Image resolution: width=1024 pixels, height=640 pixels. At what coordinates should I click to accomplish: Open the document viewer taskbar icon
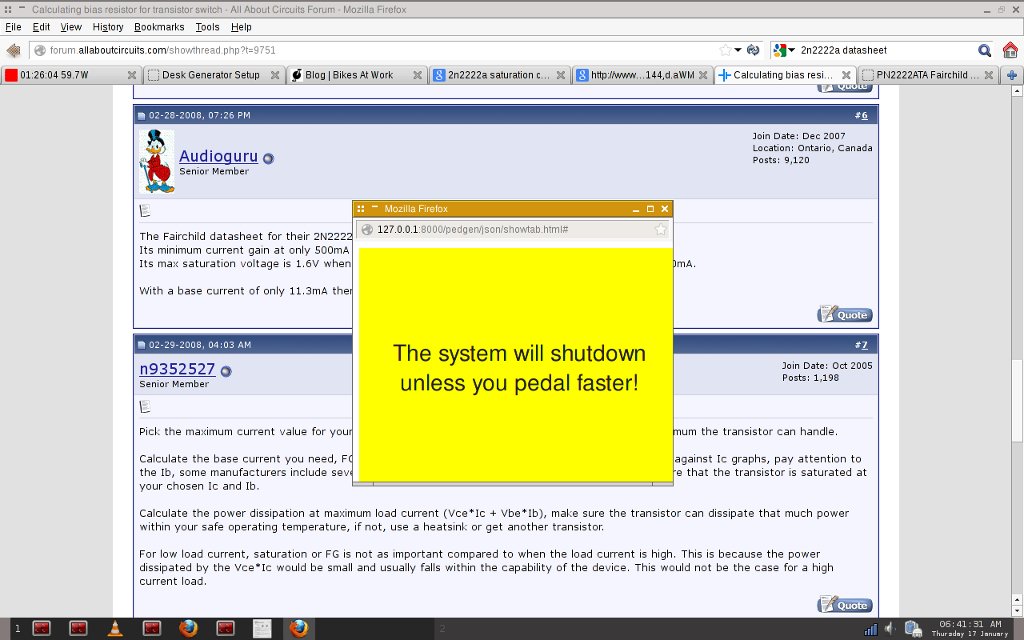pyautogui.click(x=262, y=628)
